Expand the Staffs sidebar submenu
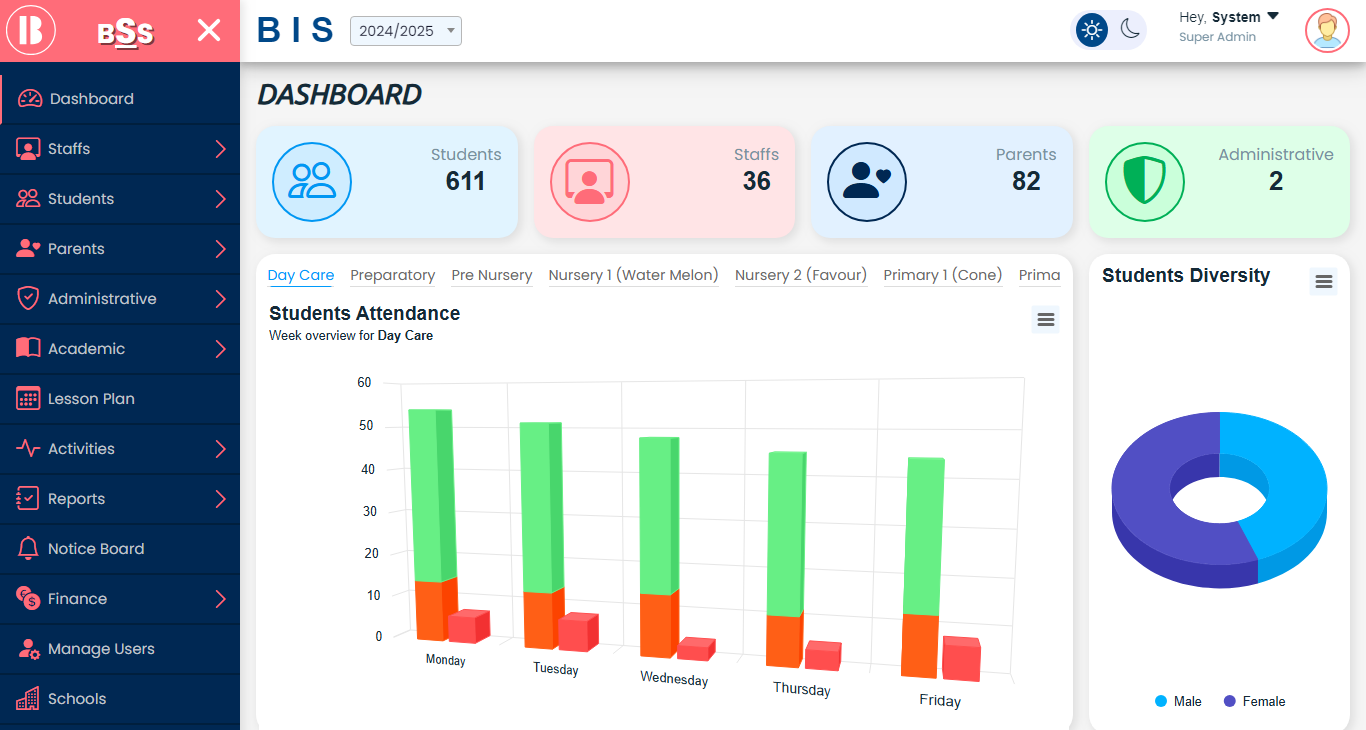 (x=220, y=149)
